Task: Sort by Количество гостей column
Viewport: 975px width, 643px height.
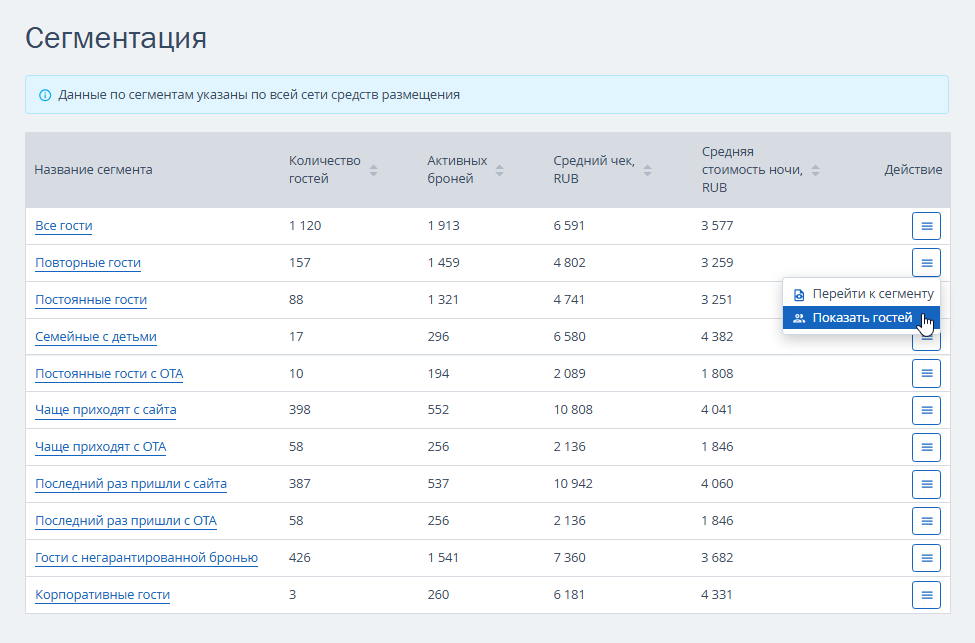Action: pyautogui.click(x=373, y=170)
